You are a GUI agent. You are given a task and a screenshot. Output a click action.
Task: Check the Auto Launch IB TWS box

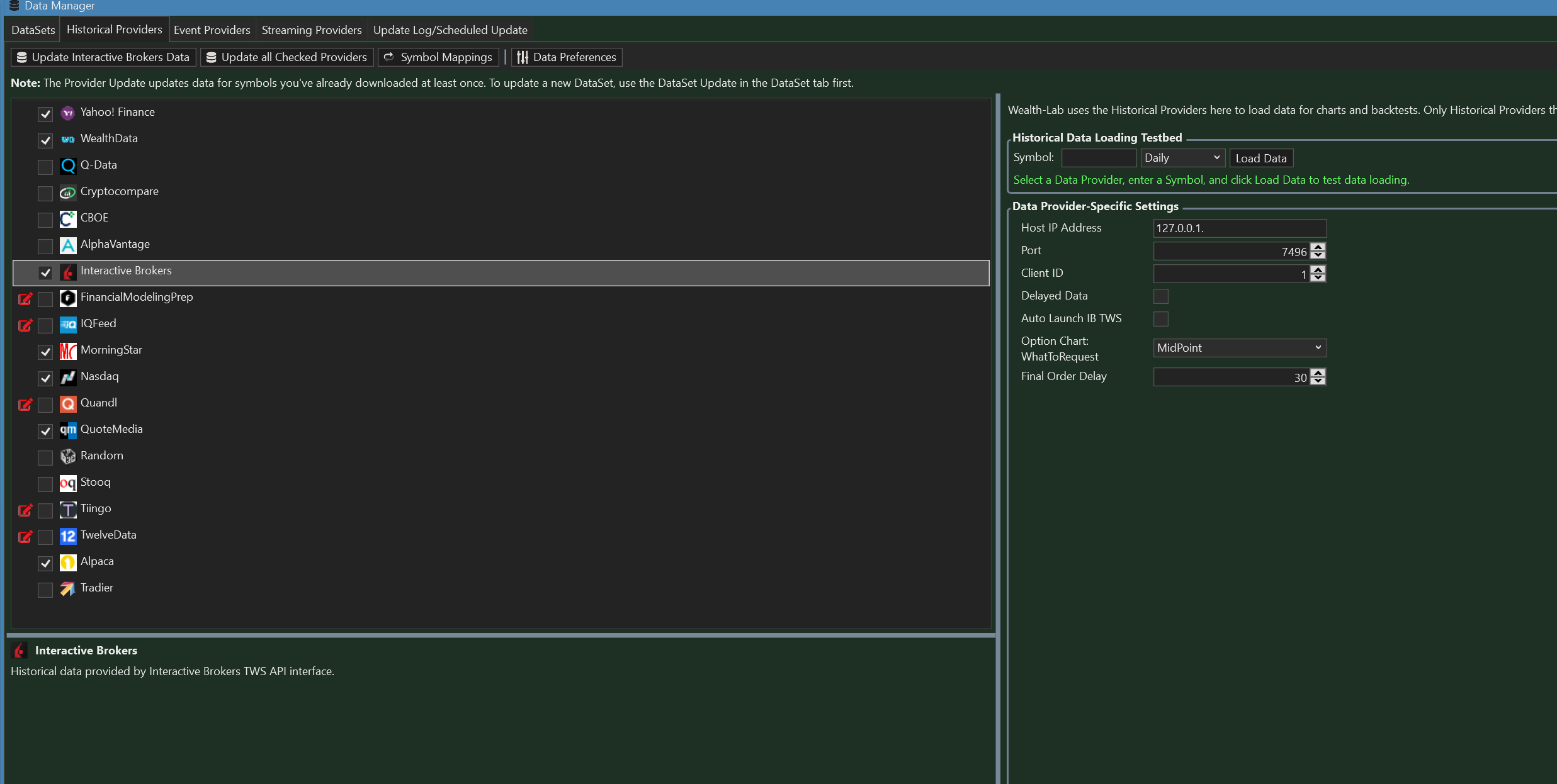pos(1160,318)
